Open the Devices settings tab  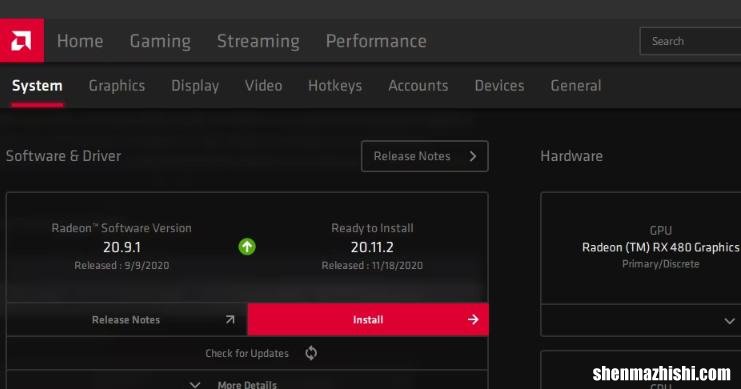(499, 86)
